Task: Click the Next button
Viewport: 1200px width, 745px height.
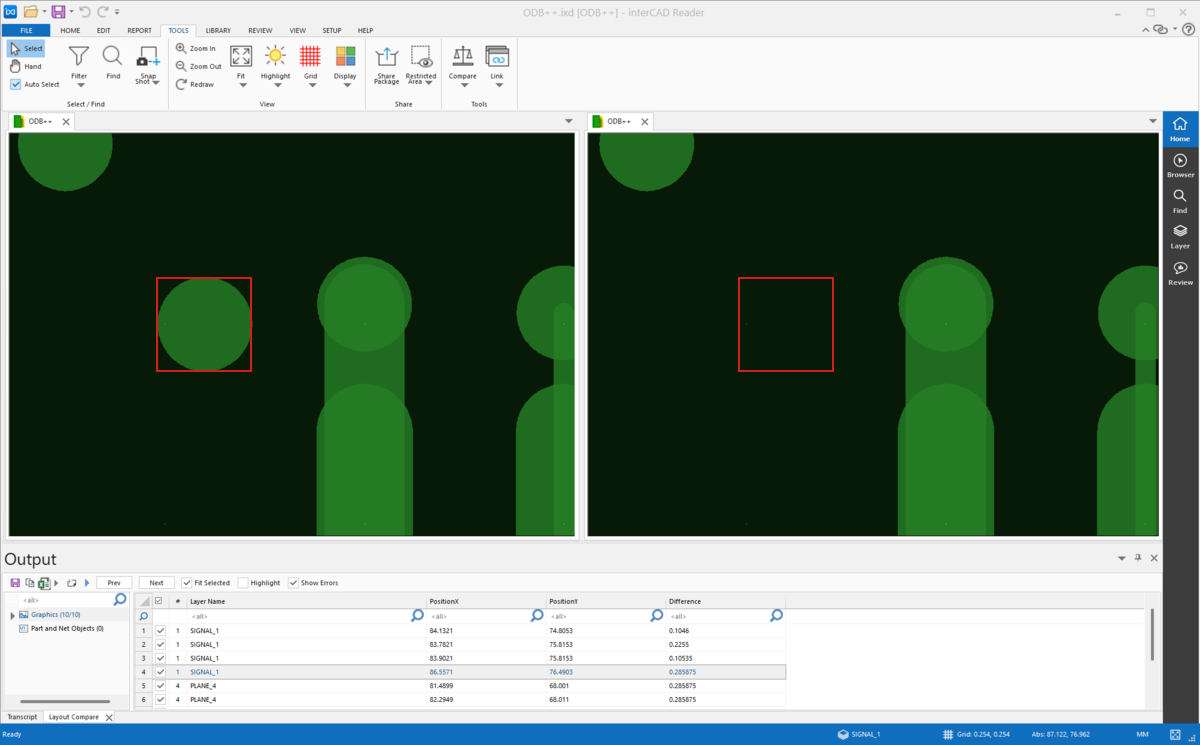Action: coord(156,583)
